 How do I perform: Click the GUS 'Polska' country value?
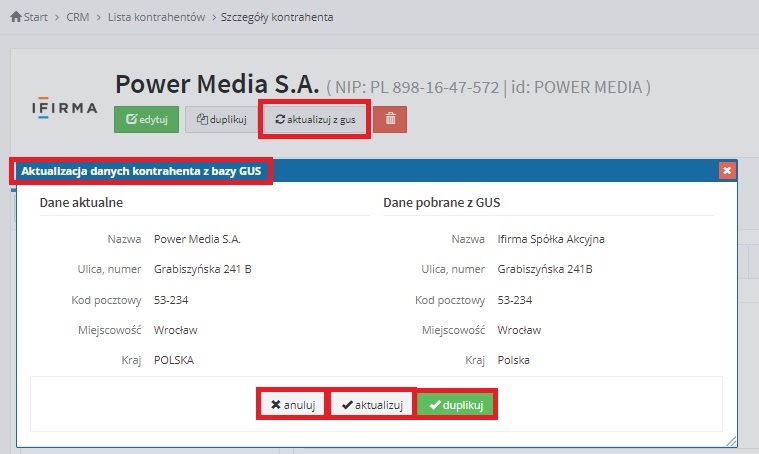pos(514,360)
